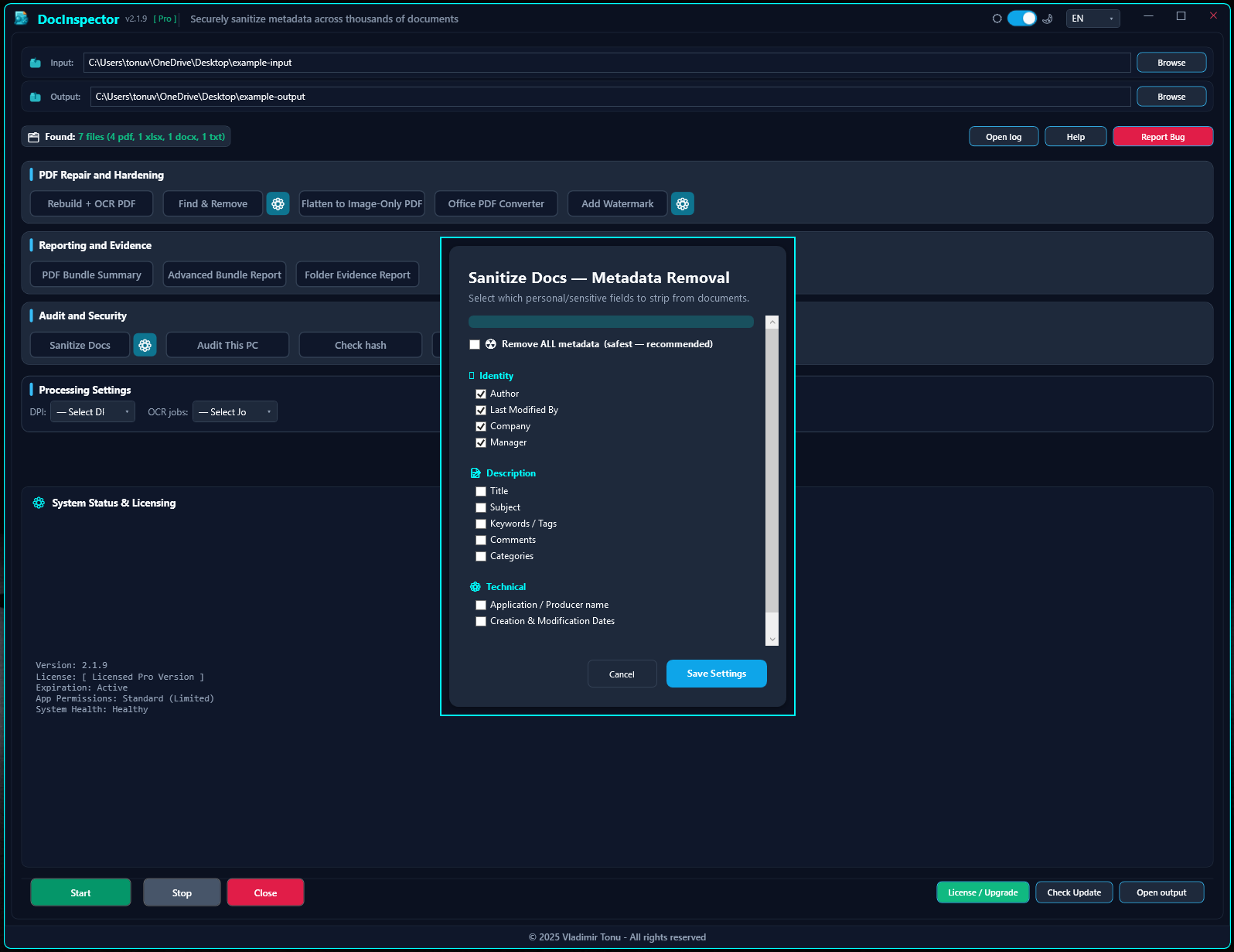Viewport: 1234px width, 952px height.
Task: Click the Open log button
Action: tap(1004, 137)
